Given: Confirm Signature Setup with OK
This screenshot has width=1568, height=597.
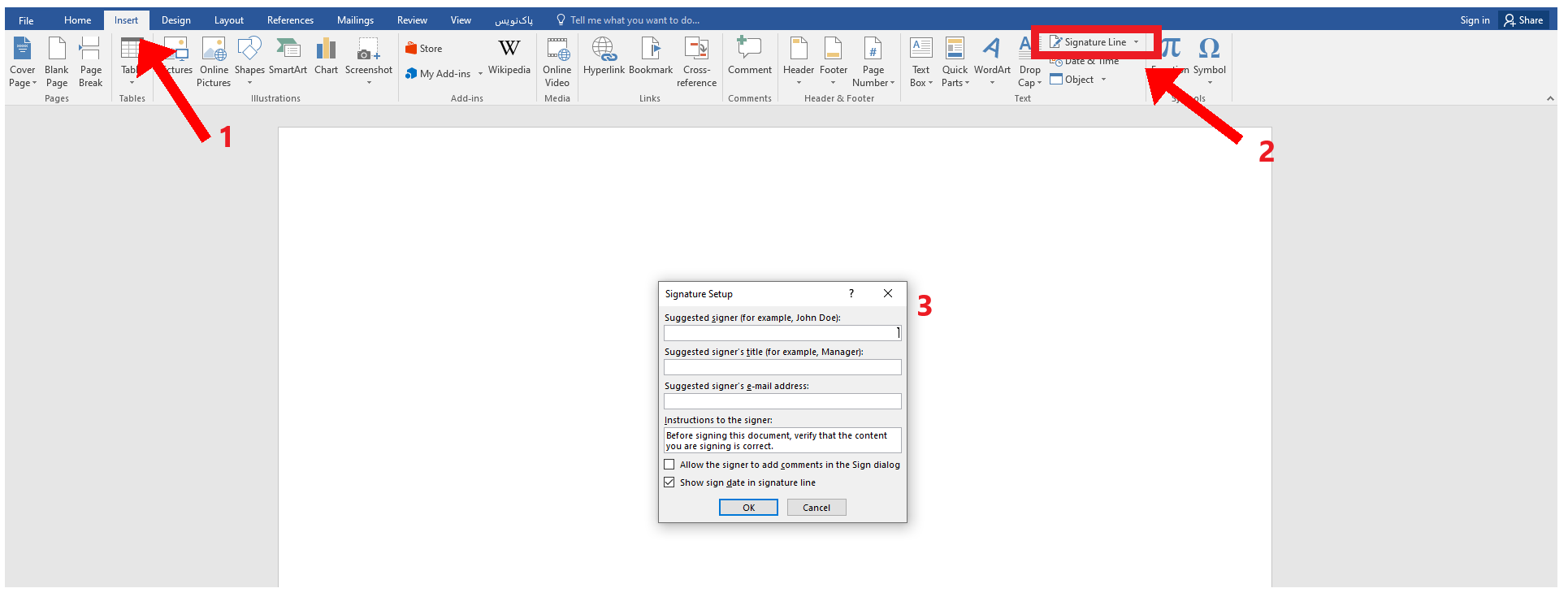Looking at the screenshot, I should coord(748,508).
